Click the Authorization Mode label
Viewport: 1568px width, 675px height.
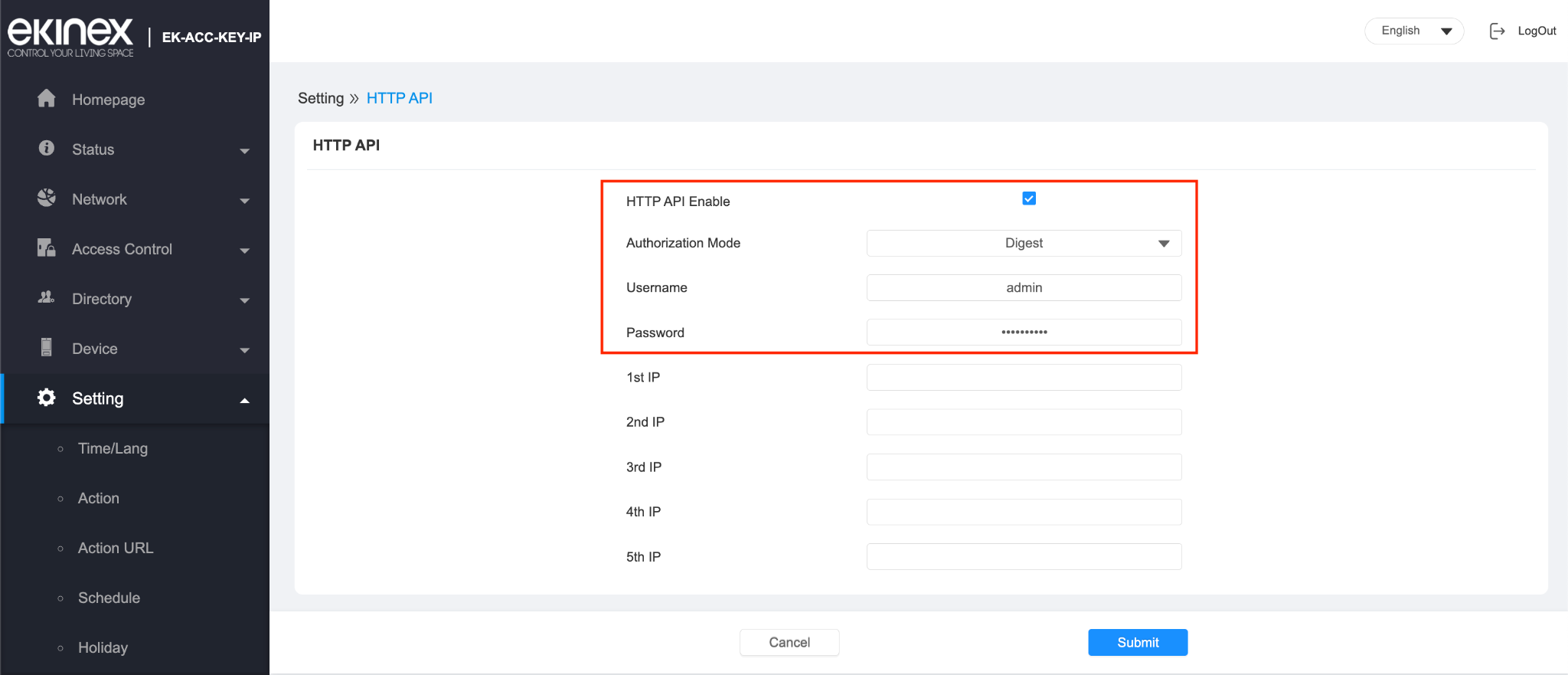point(683,243)
